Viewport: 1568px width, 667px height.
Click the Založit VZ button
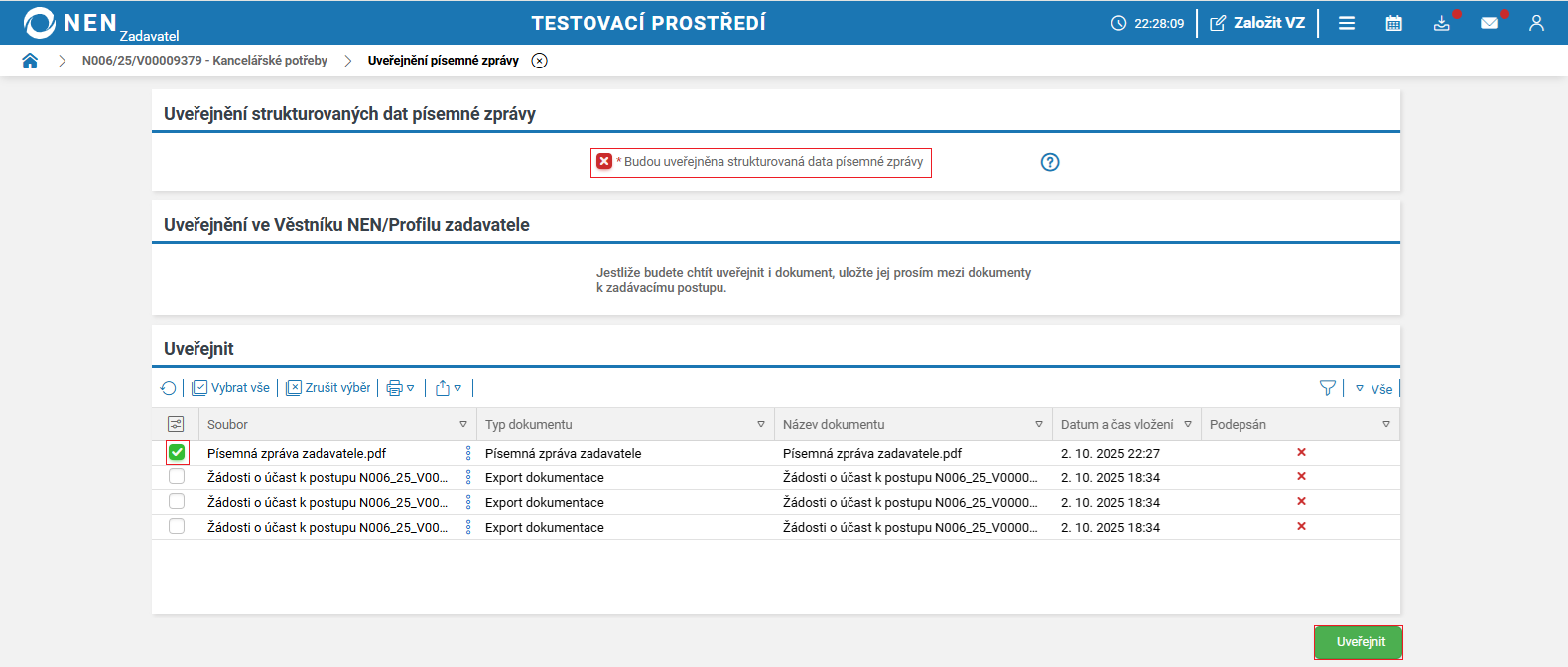pyautogui.click(x=1257, y=23)
